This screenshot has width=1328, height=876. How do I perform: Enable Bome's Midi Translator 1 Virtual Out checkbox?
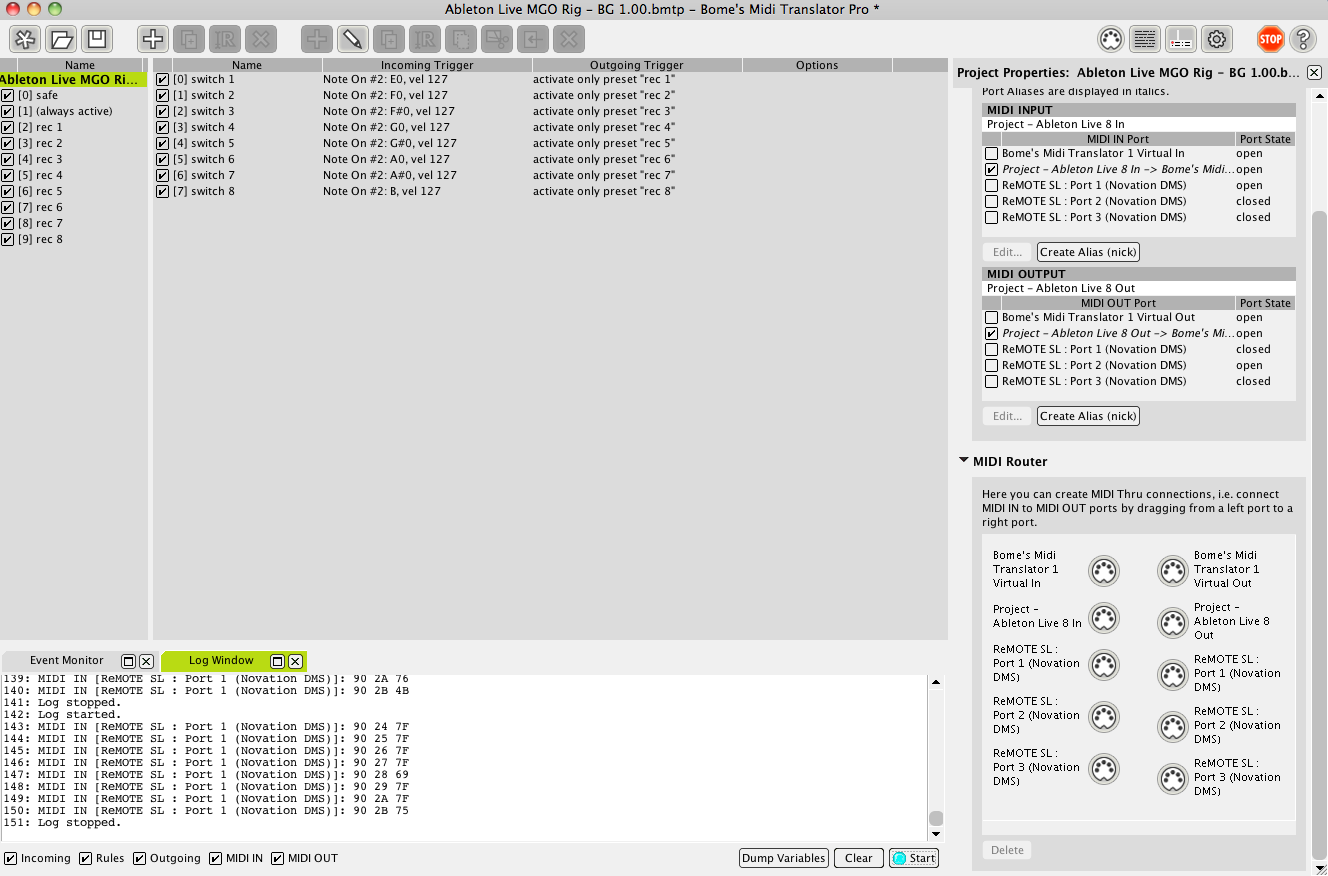coord(992,317)
